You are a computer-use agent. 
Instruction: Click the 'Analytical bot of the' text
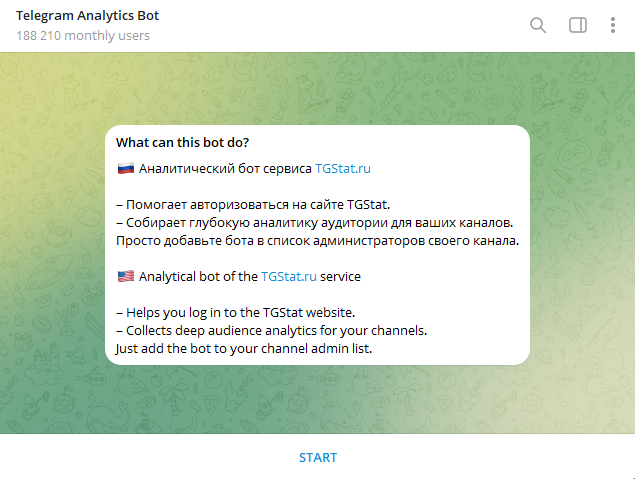pos(198,277)
